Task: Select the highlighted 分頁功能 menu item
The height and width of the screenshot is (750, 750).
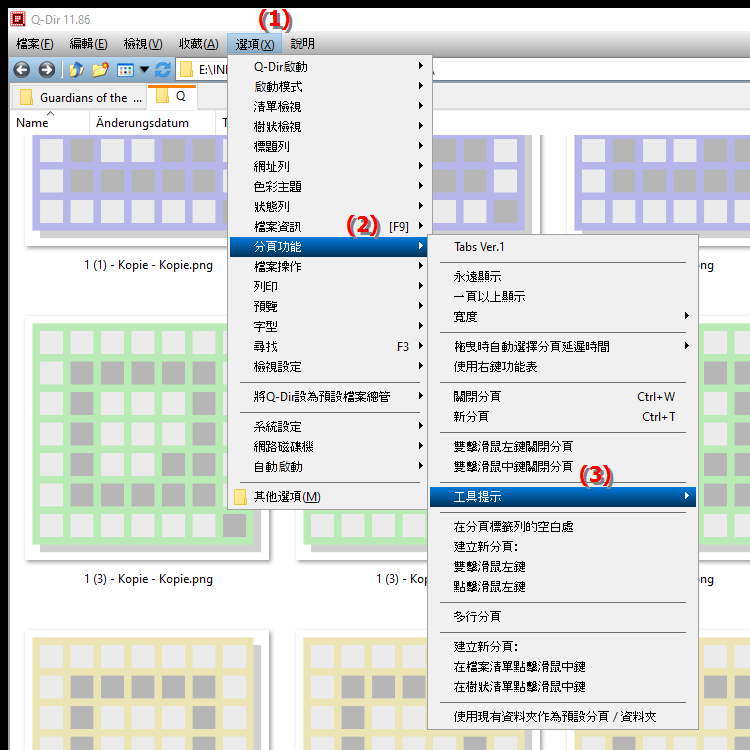Action: coord(330,247)
